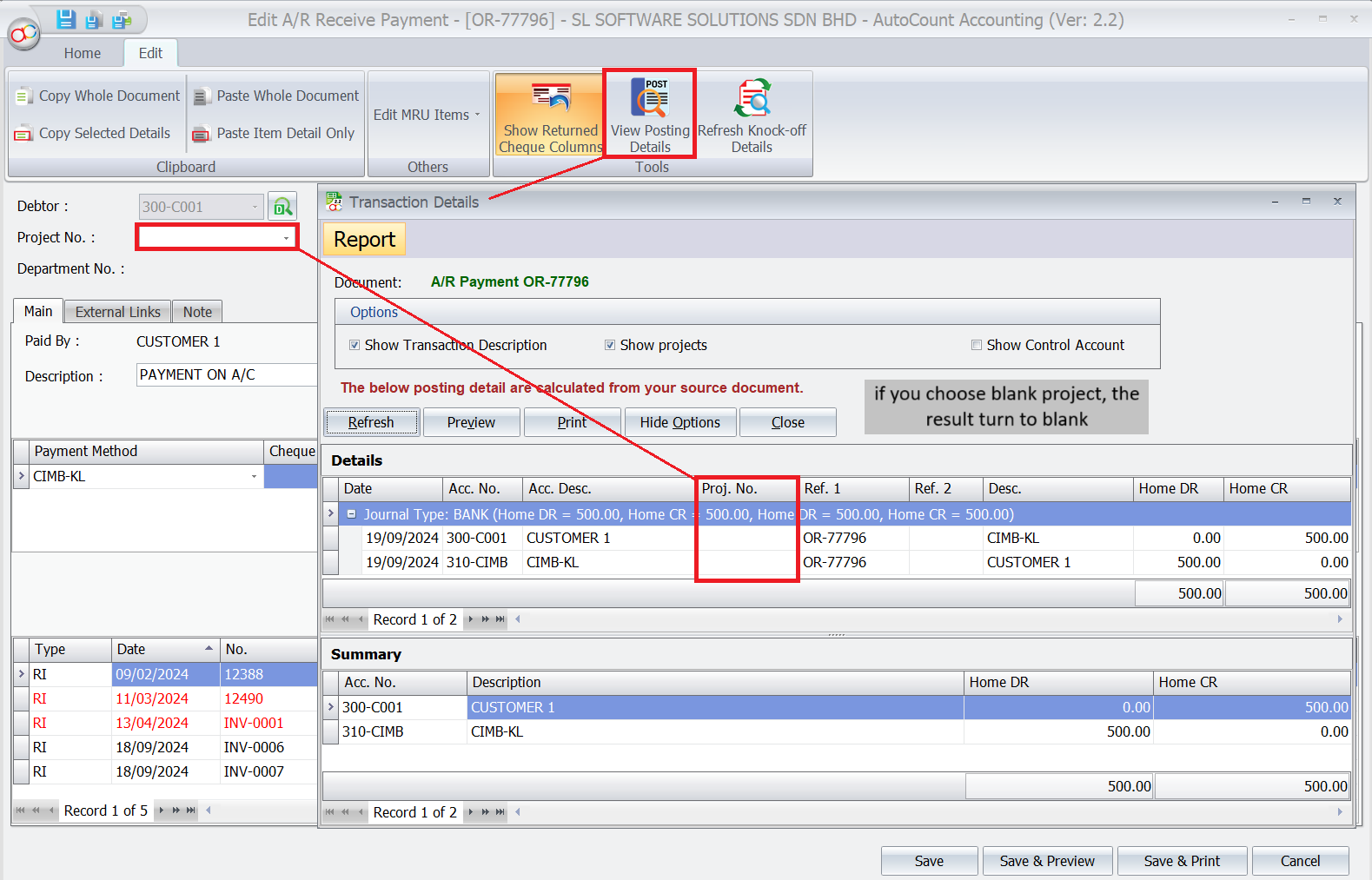
Task: Click the Save & Preview button
Action: click(x=1046, y=861)
